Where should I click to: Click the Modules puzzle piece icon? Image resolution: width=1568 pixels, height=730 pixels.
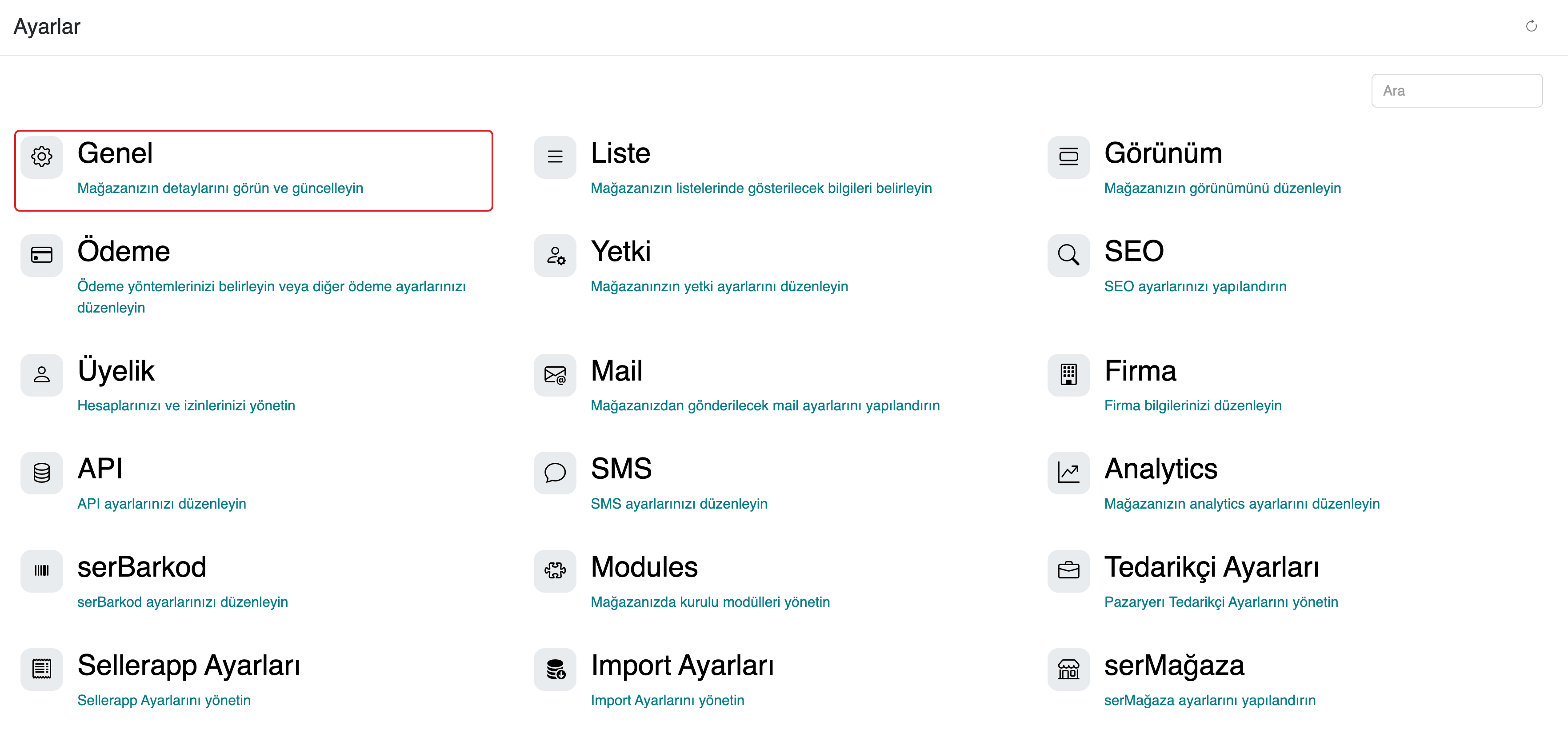555,571
